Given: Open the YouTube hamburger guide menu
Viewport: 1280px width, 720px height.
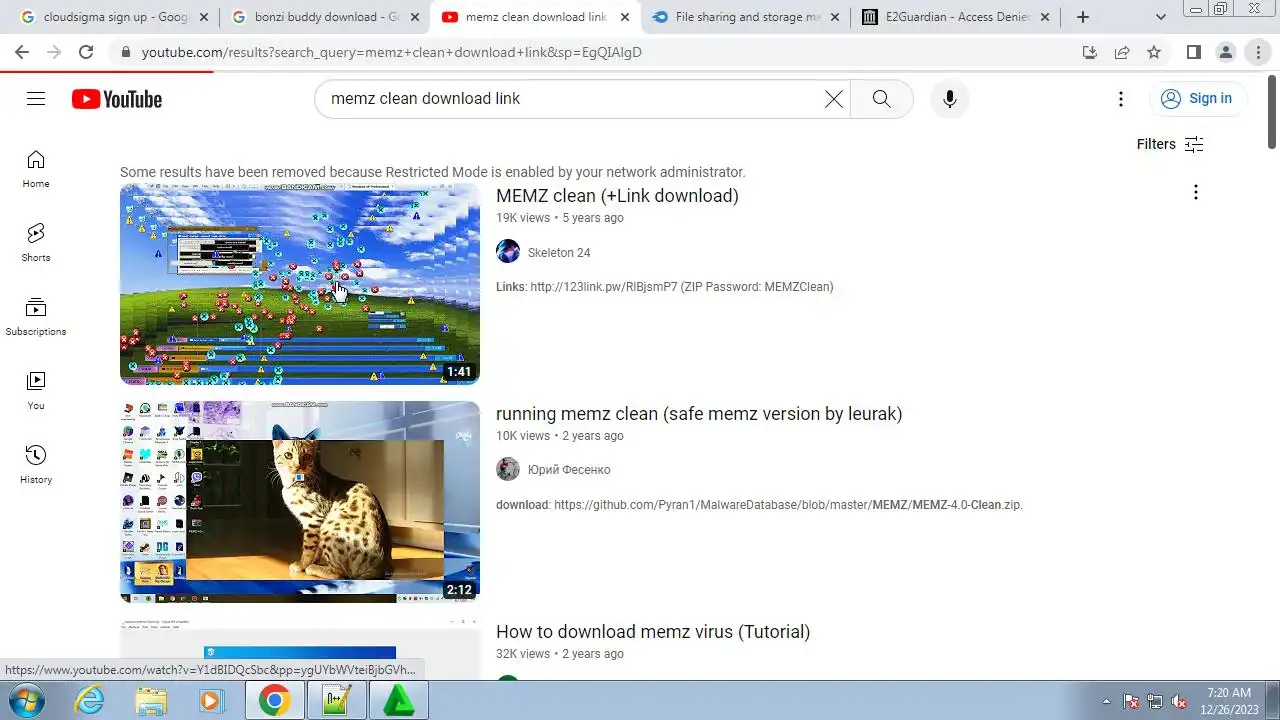Looking at the screenshot, I should click(36, 98).
